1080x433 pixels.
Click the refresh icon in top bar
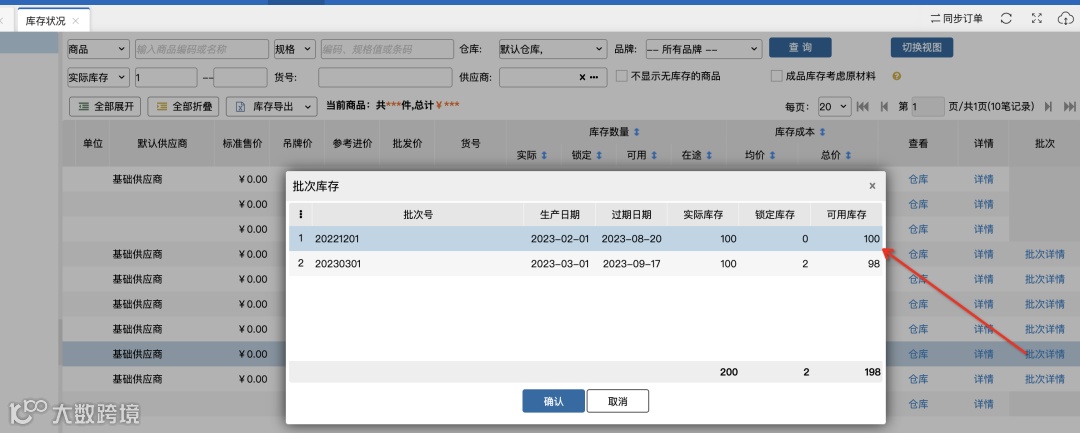pyautogui.click(x=1006, y=19)
